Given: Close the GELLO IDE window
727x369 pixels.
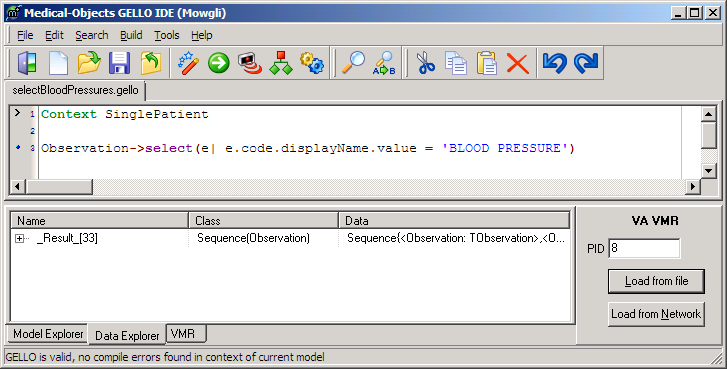Looking at the screenshot, I should click(x=713, y=13).
